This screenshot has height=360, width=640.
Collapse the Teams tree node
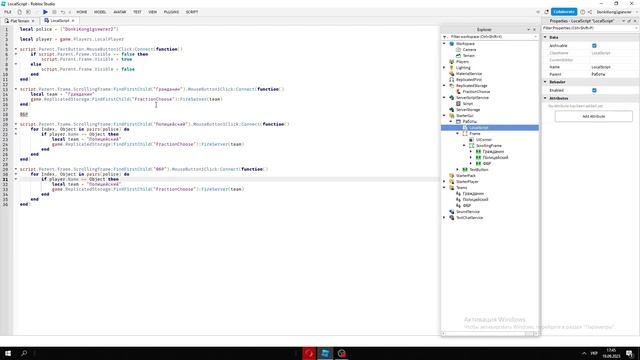tap(444, 188)
